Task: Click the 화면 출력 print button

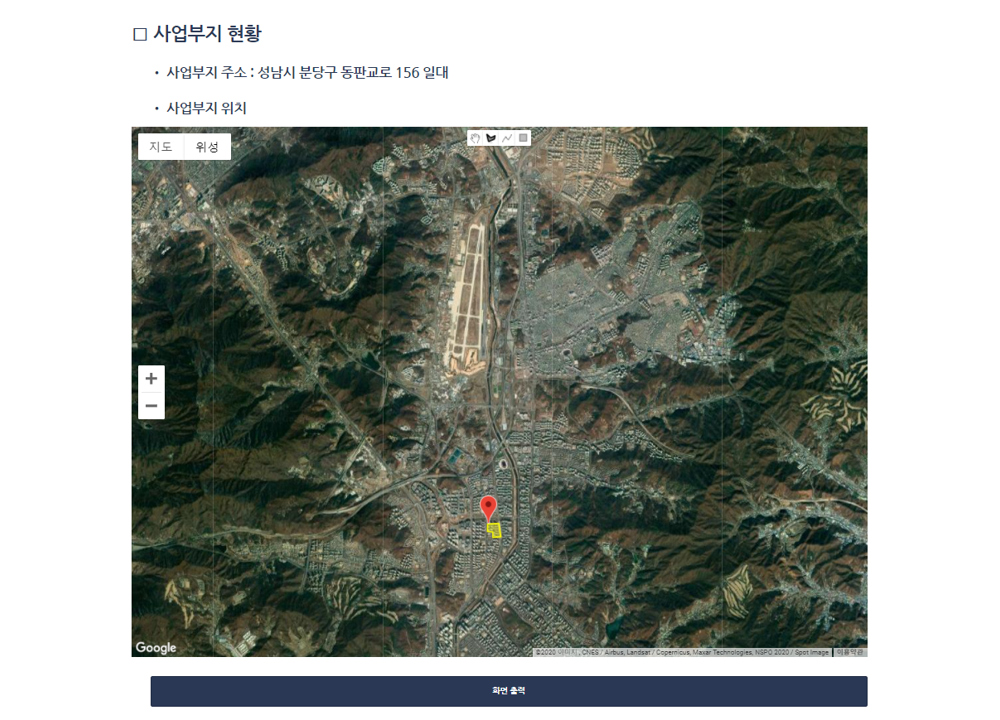Action: click(x=509, y=691)
